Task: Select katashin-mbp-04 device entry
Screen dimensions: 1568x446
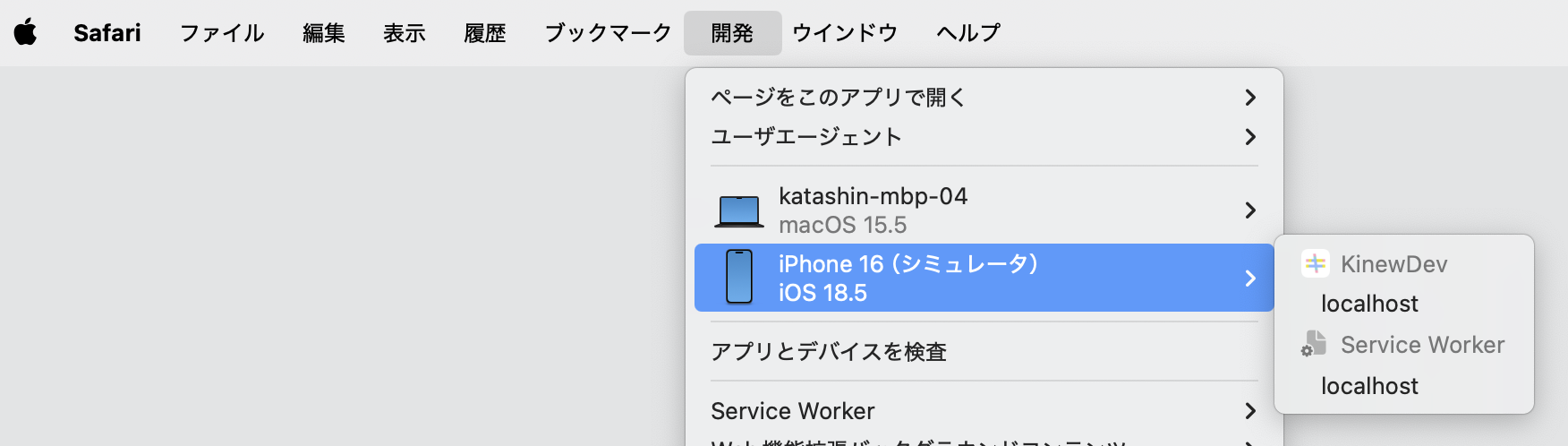Action: [x=984, y=210]
